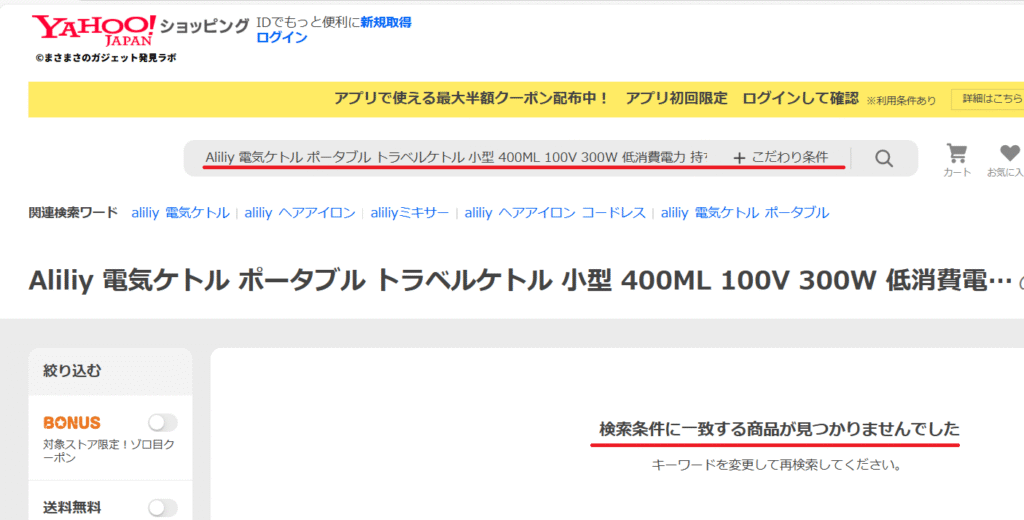Click the Yahoo! Japan logo
This screenshot has height=520, width=1024.
coord(93,29)
